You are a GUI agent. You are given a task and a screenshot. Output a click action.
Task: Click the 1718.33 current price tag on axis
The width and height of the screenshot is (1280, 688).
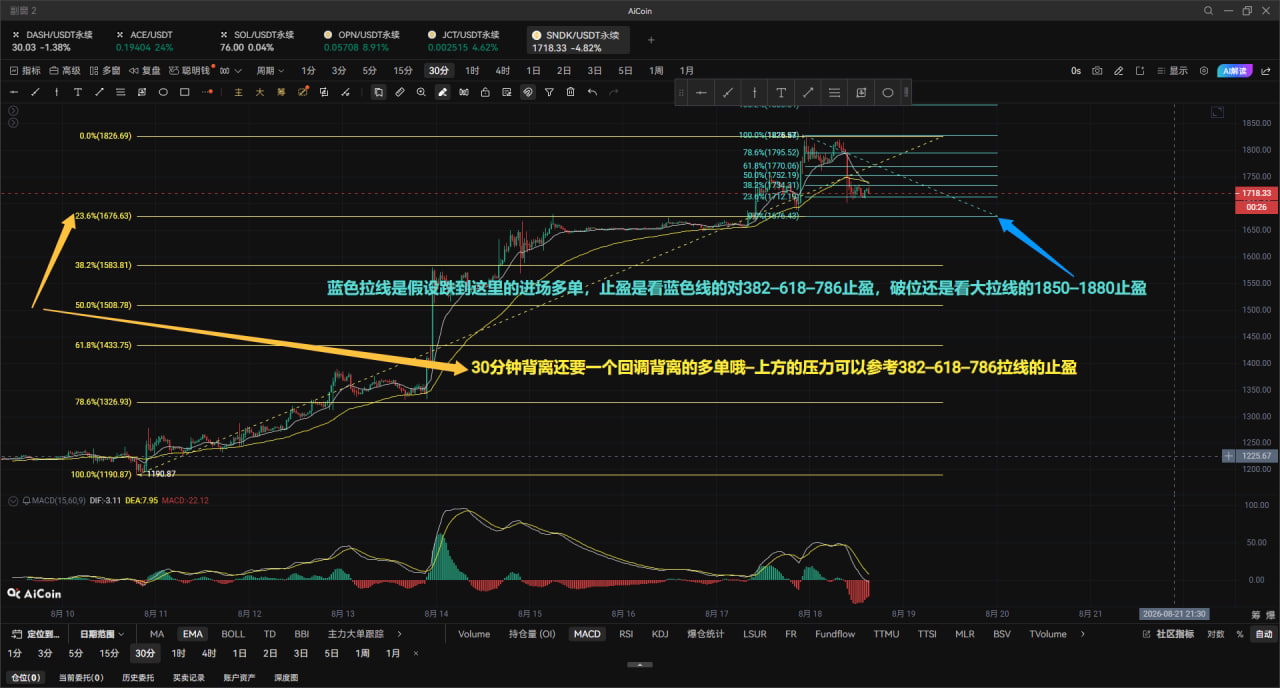click(1258, 192)
